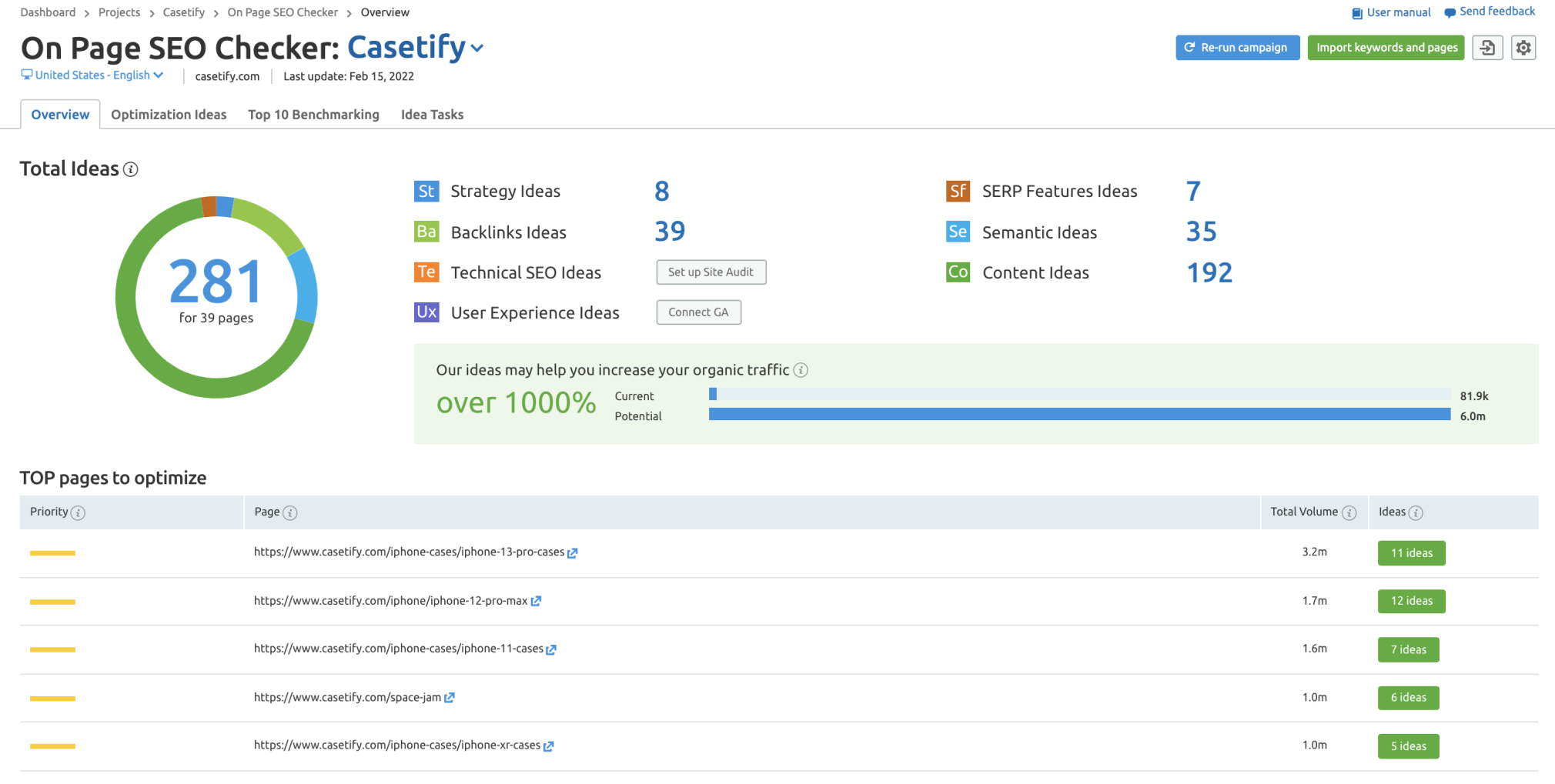Expand the Casetify project dropdown
This screenshot has height=784, width=1555.
point(477,48)
